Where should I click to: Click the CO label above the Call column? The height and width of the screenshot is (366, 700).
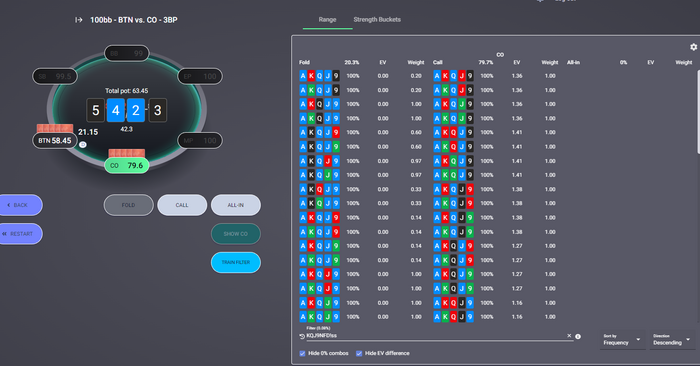click(x=500, y=55)
